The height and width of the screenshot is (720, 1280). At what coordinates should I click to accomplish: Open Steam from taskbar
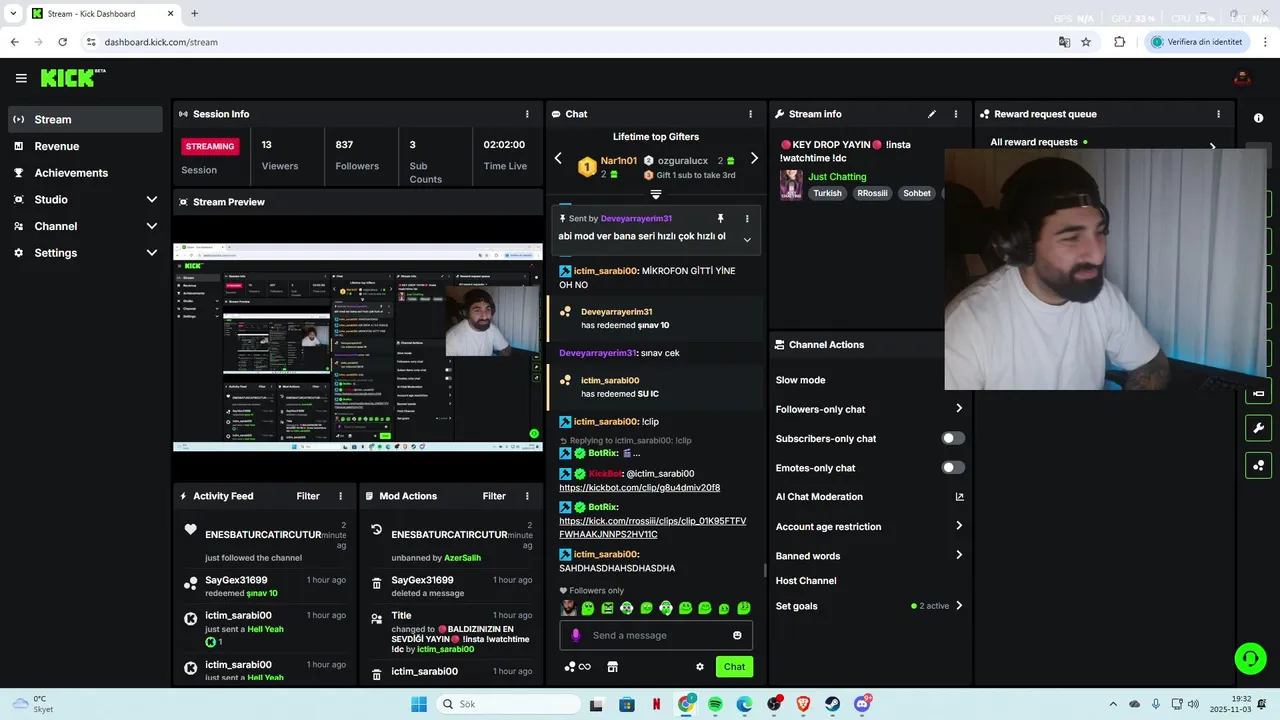[x=832, y=704]
